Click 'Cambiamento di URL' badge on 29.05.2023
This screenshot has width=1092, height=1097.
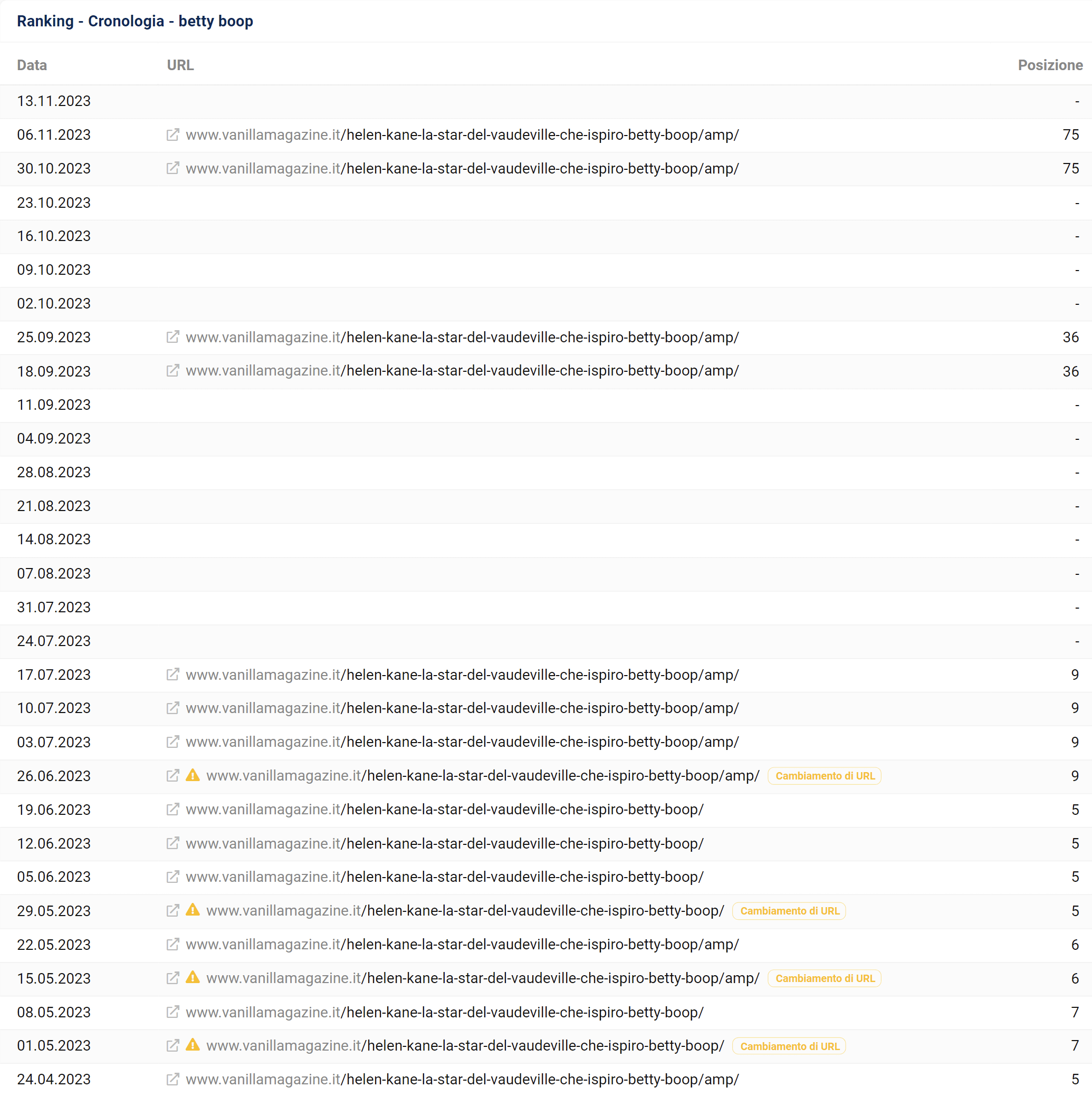coord(789,911)
